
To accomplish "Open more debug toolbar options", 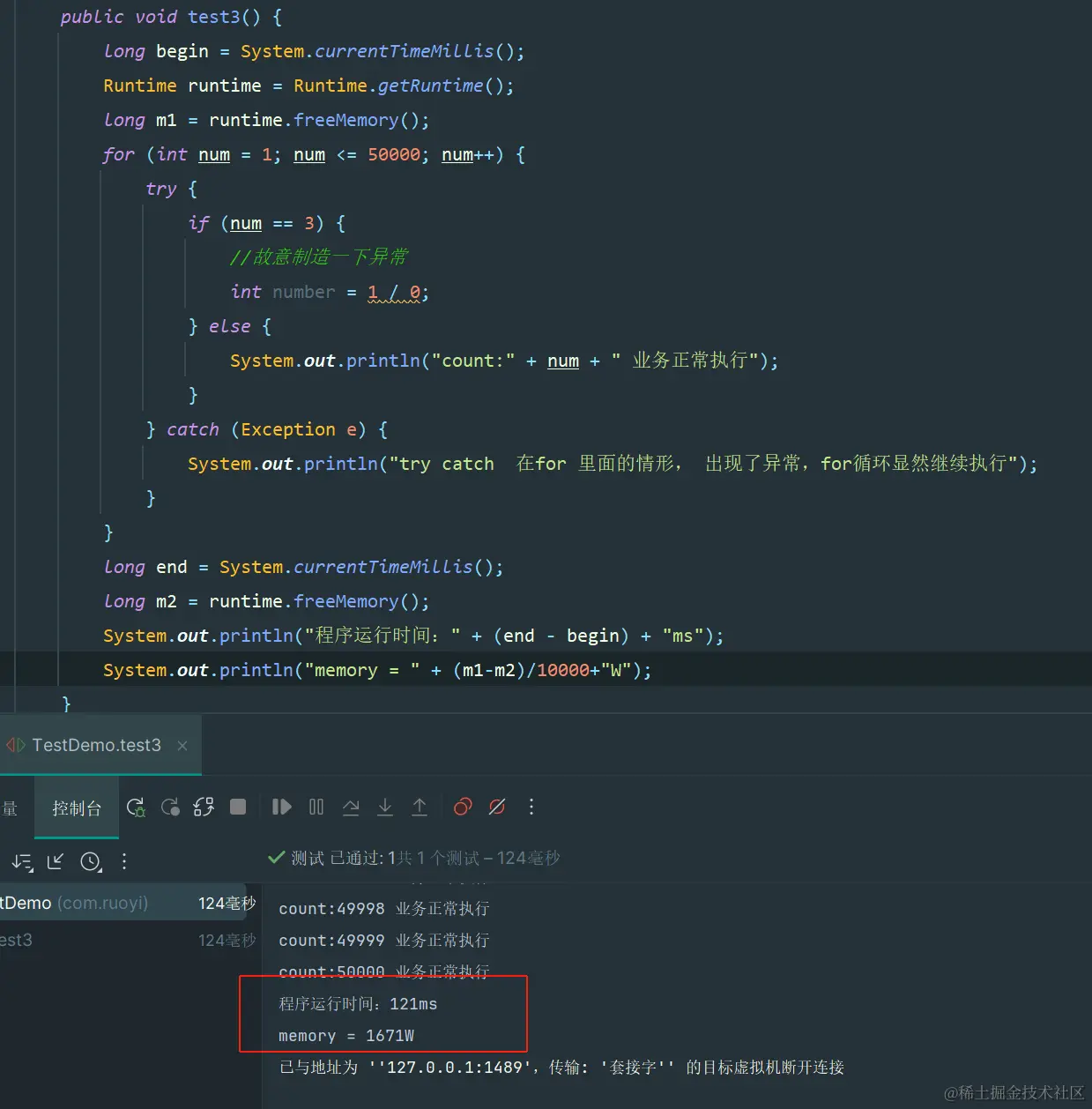I will [531, 807].
